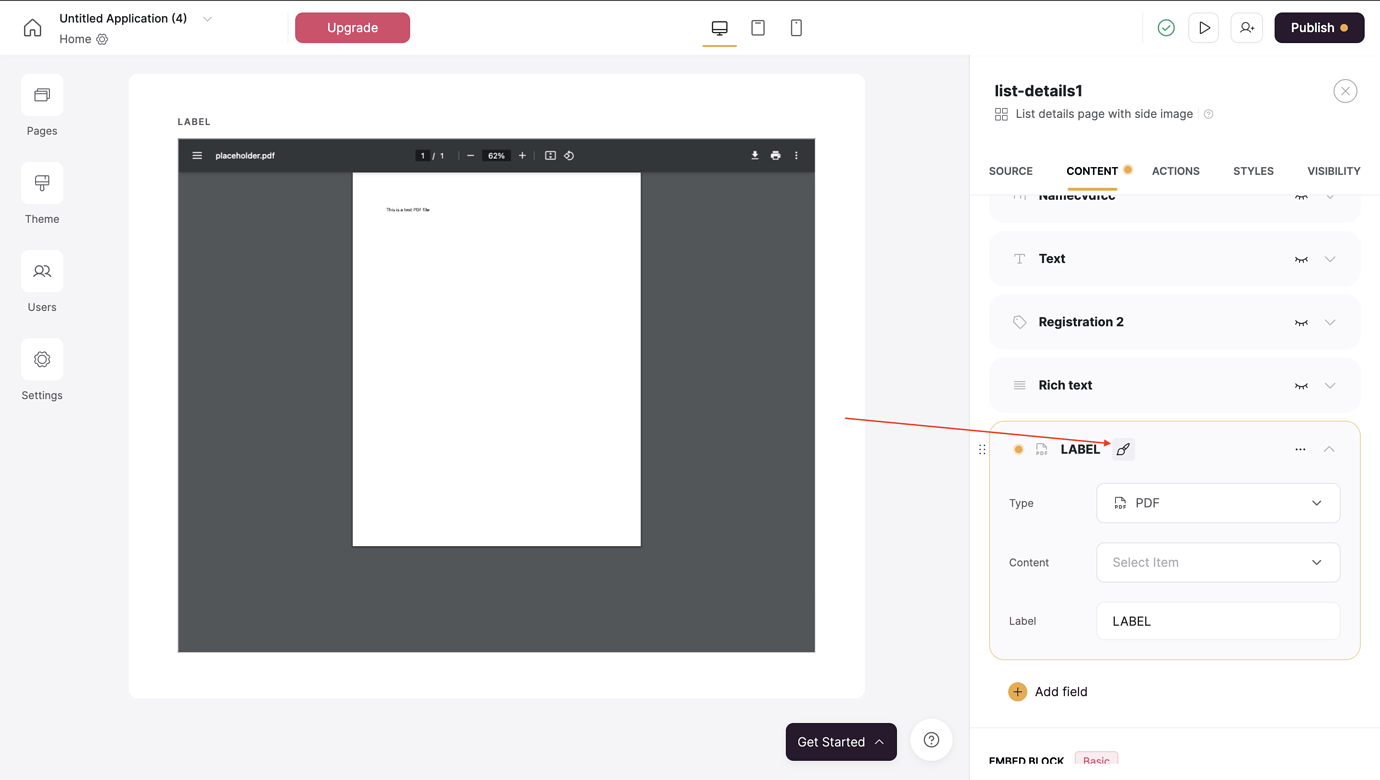Viewport: 1380px width, 780px height.
Task: Open the Pages panel in the sidebar
Action: tap(41, 105)
